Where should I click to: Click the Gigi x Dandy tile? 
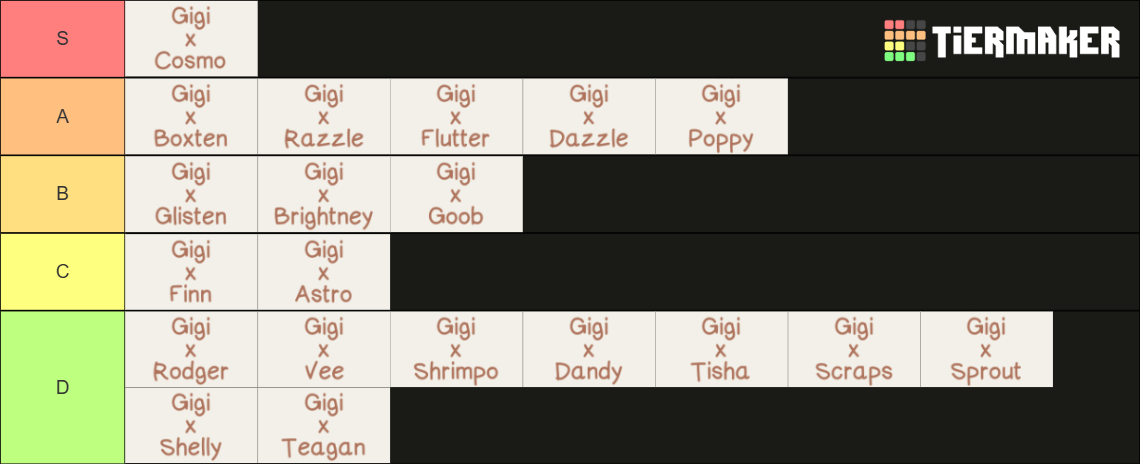[589, 349]
